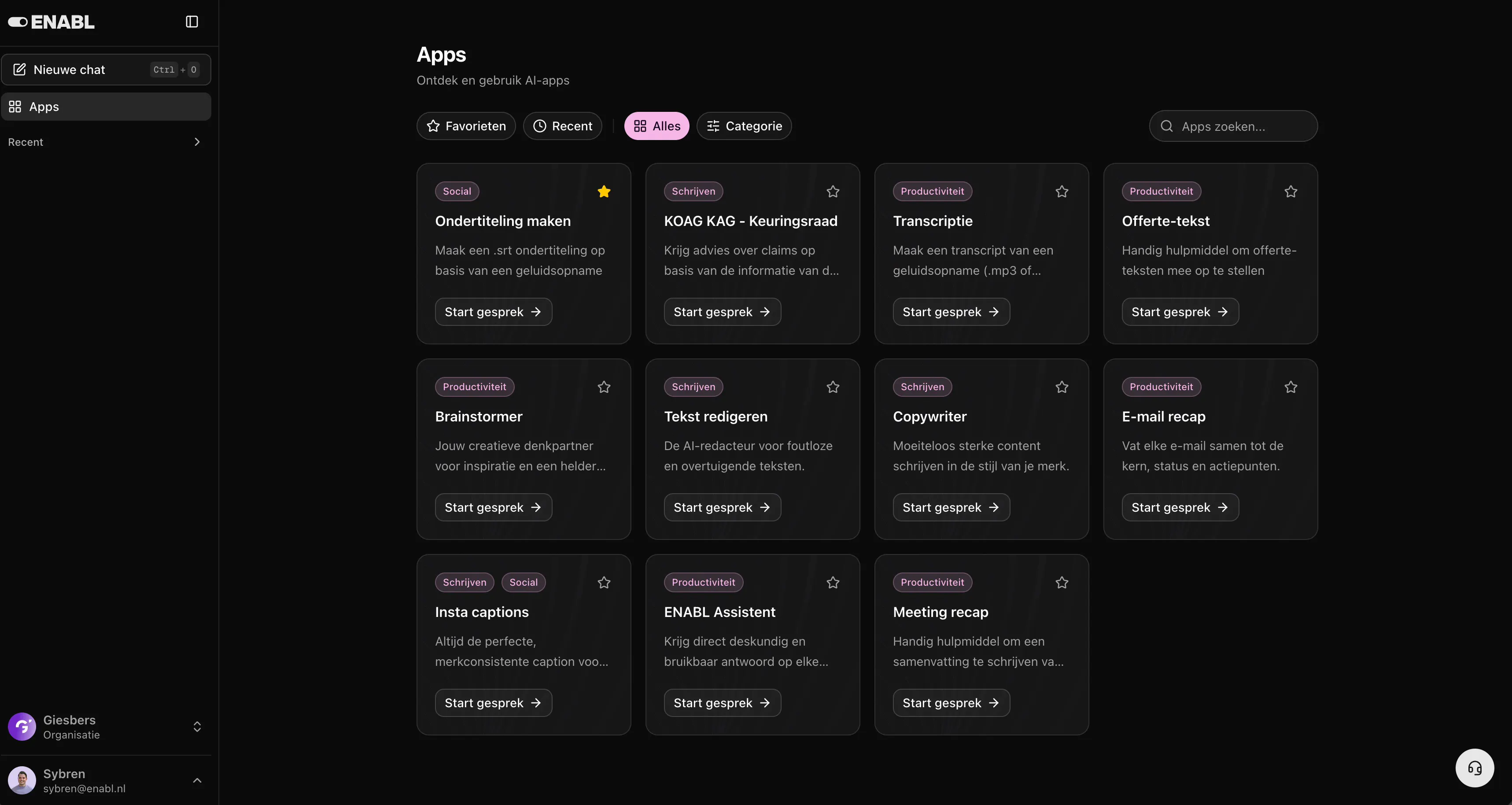This screenshot has width=1512, height=805.
Task: Click Giesbers organisation avatar
Action: pos(22,727)
